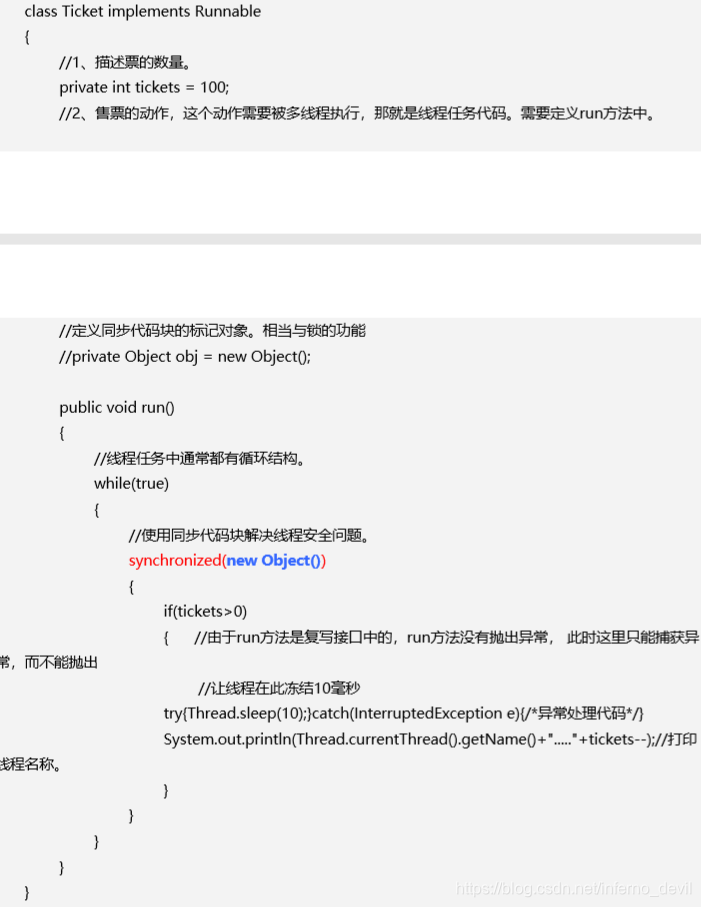Click the '//2、售票的动作' comment about the run method

coord(357,113)
